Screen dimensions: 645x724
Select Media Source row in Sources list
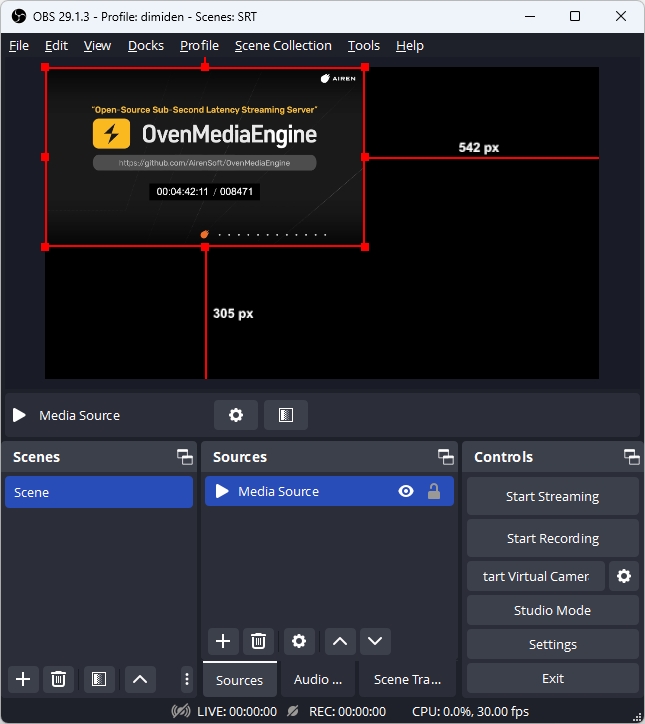(329, 491)
